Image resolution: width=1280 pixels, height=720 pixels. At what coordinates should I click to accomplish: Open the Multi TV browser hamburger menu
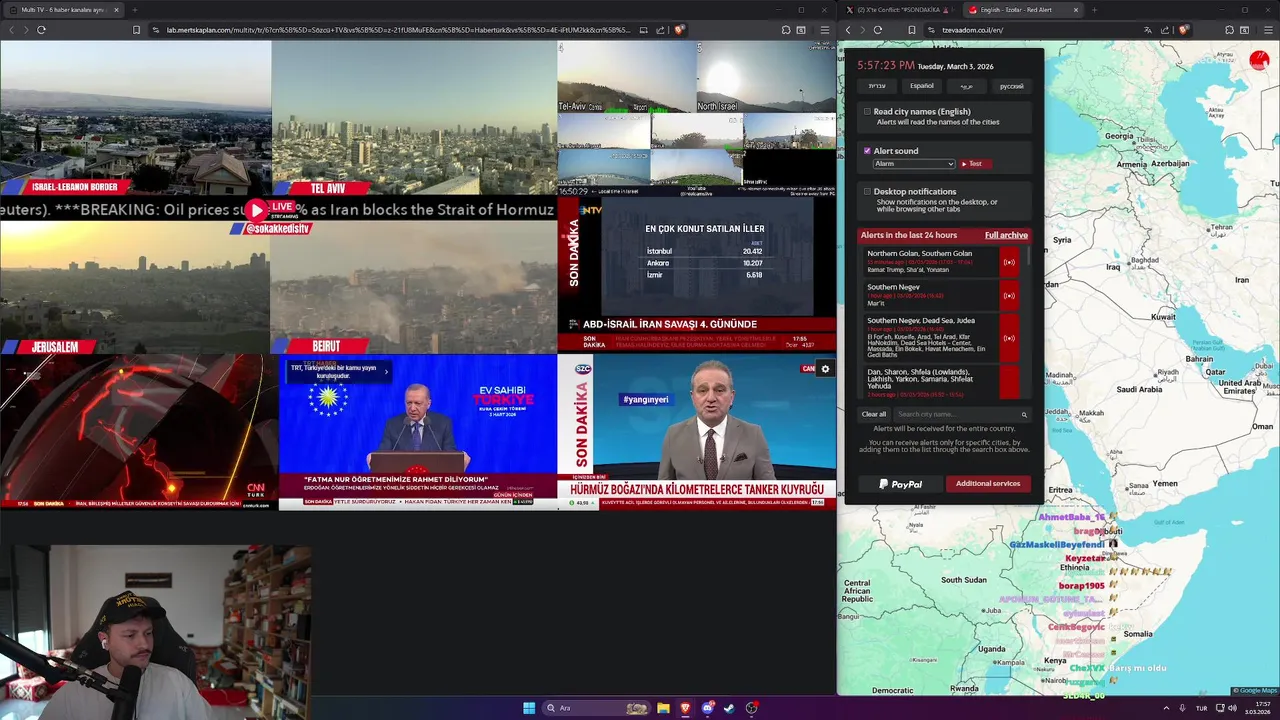824,30
